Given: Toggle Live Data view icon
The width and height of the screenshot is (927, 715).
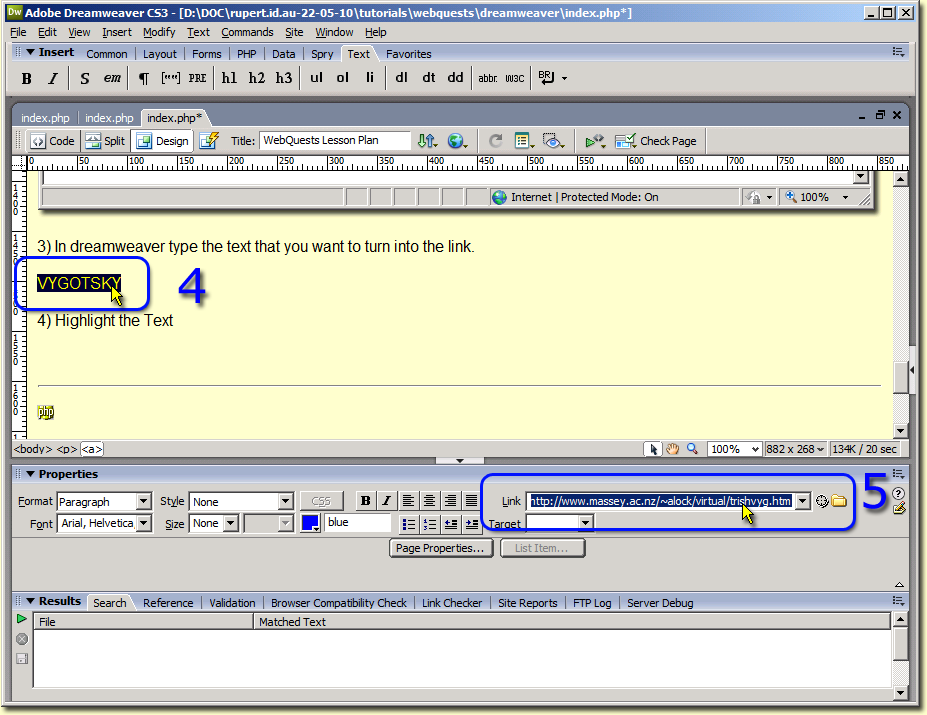Looking at the screenshot, I should point(209,141).
